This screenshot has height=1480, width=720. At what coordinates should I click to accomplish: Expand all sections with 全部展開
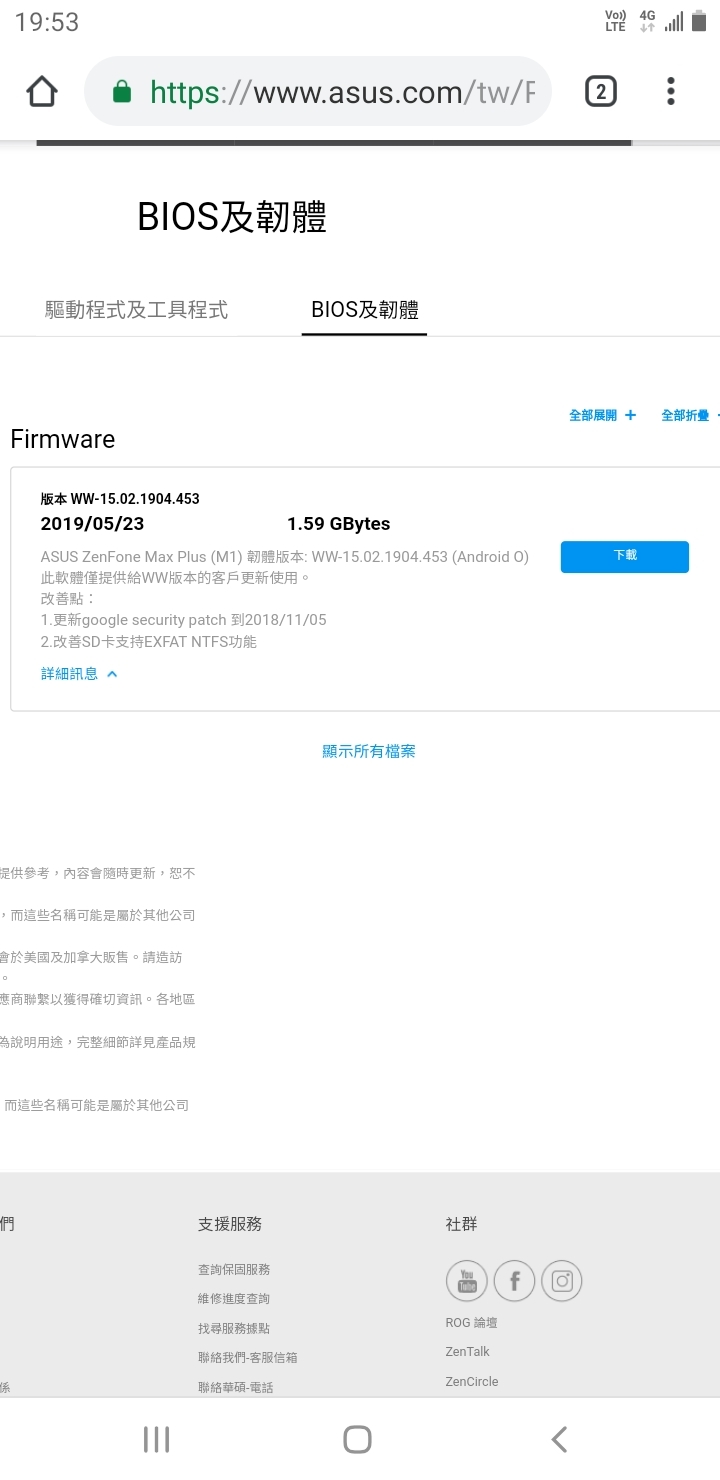tap(602, 415)
